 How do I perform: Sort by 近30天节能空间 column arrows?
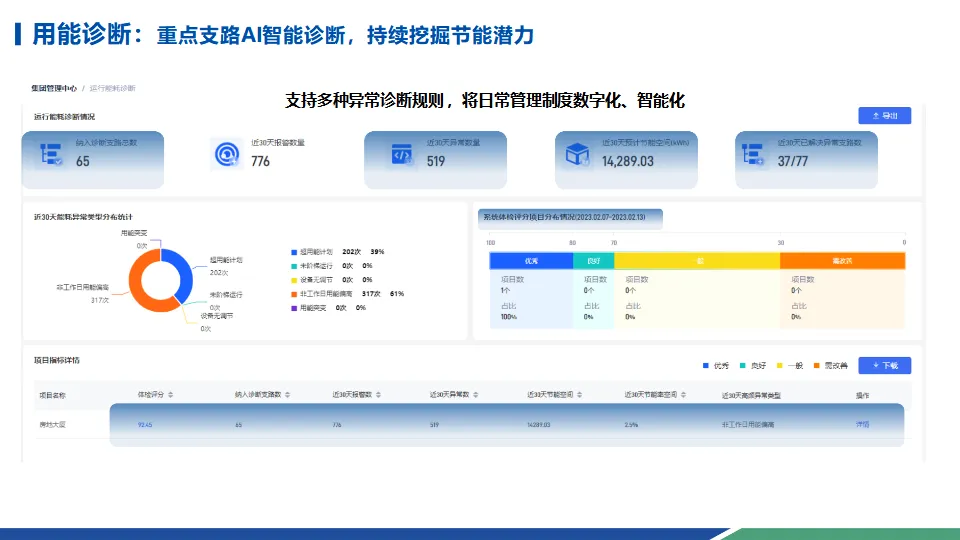(x=579, y=395)
